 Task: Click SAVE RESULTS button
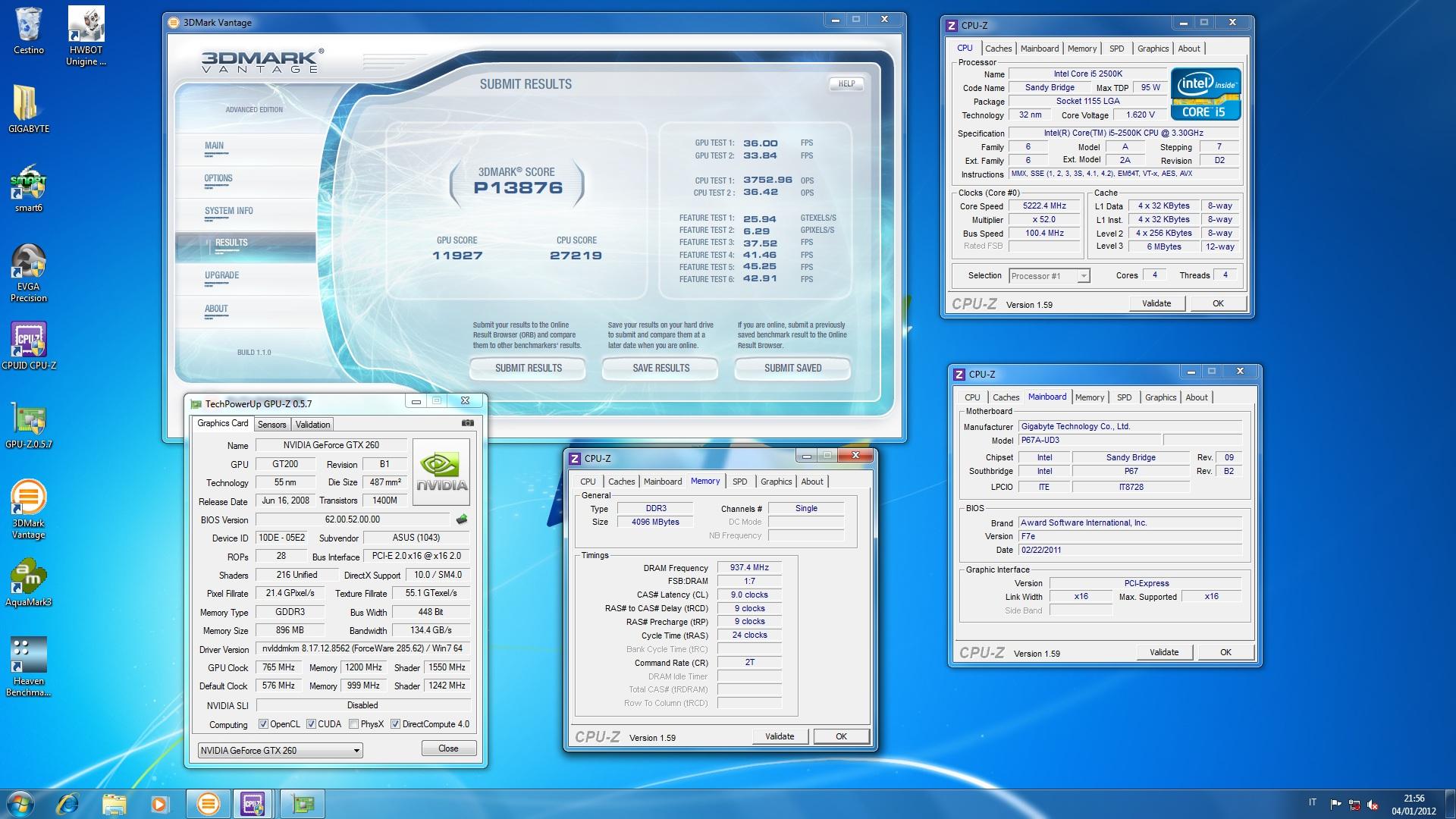coord(661,369)
